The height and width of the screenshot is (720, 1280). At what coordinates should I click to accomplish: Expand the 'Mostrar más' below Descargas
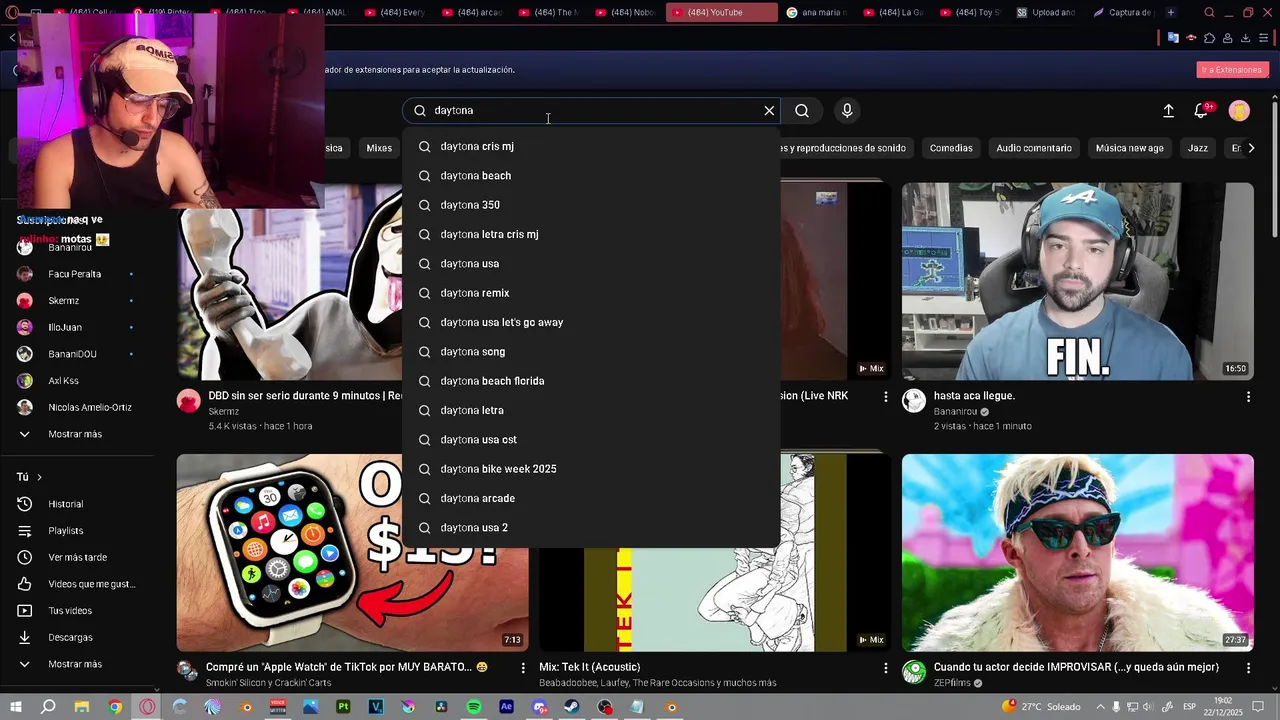point(75,664)
